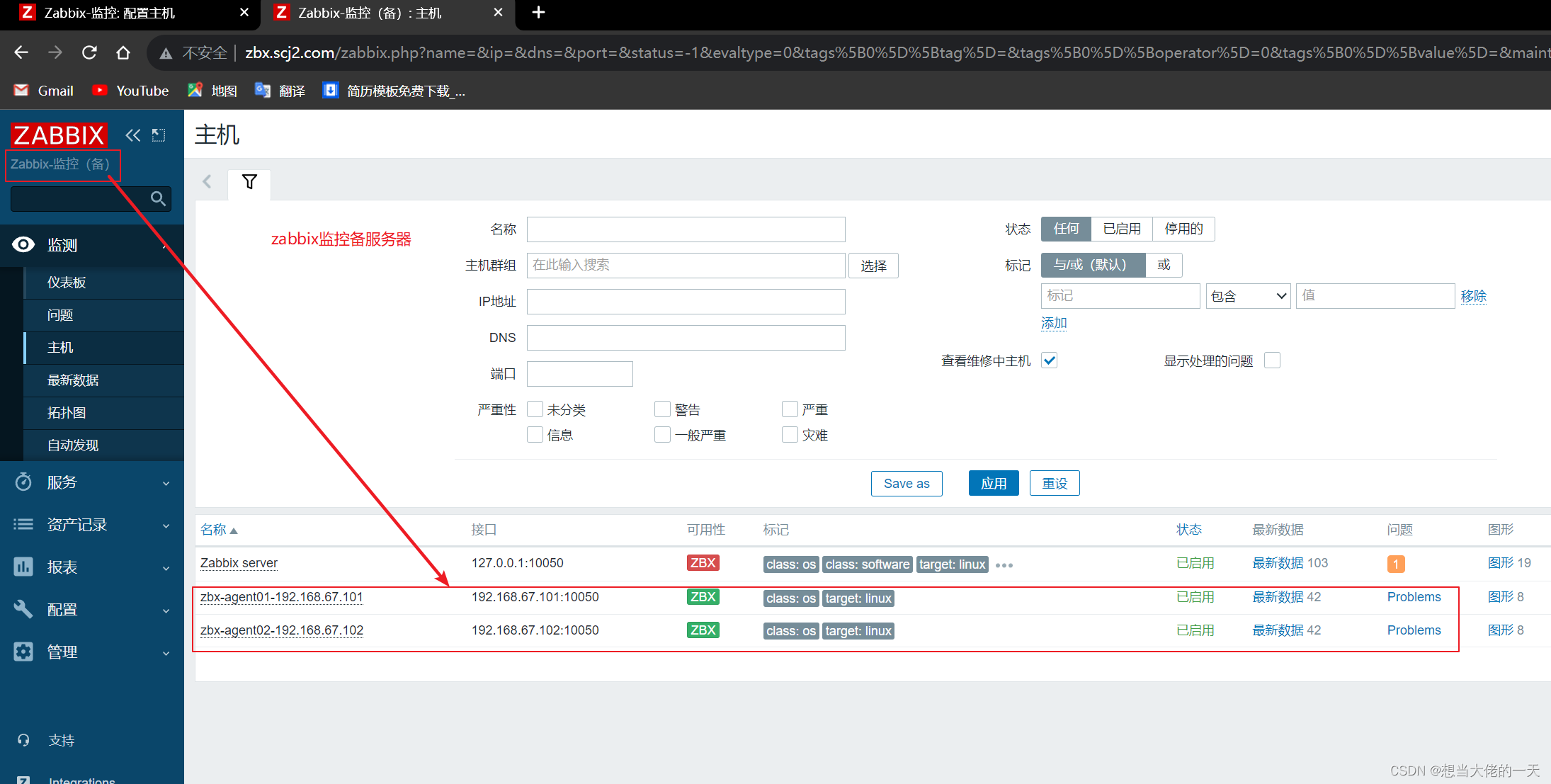Click the 名称 filter input field
This screenshot has width=1551, height=784.
[686, 229]
